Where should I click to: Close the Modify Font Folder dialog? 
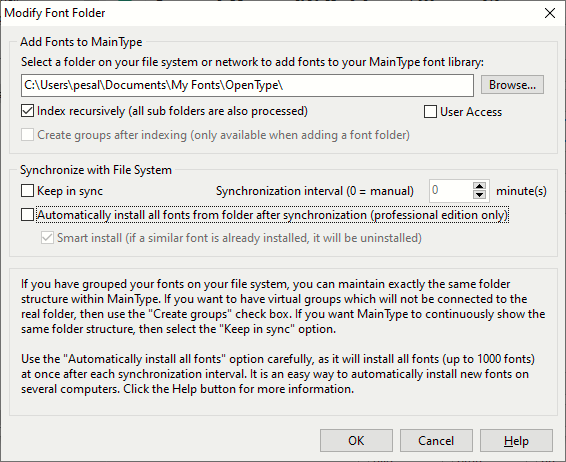click(x=550, y=13)
